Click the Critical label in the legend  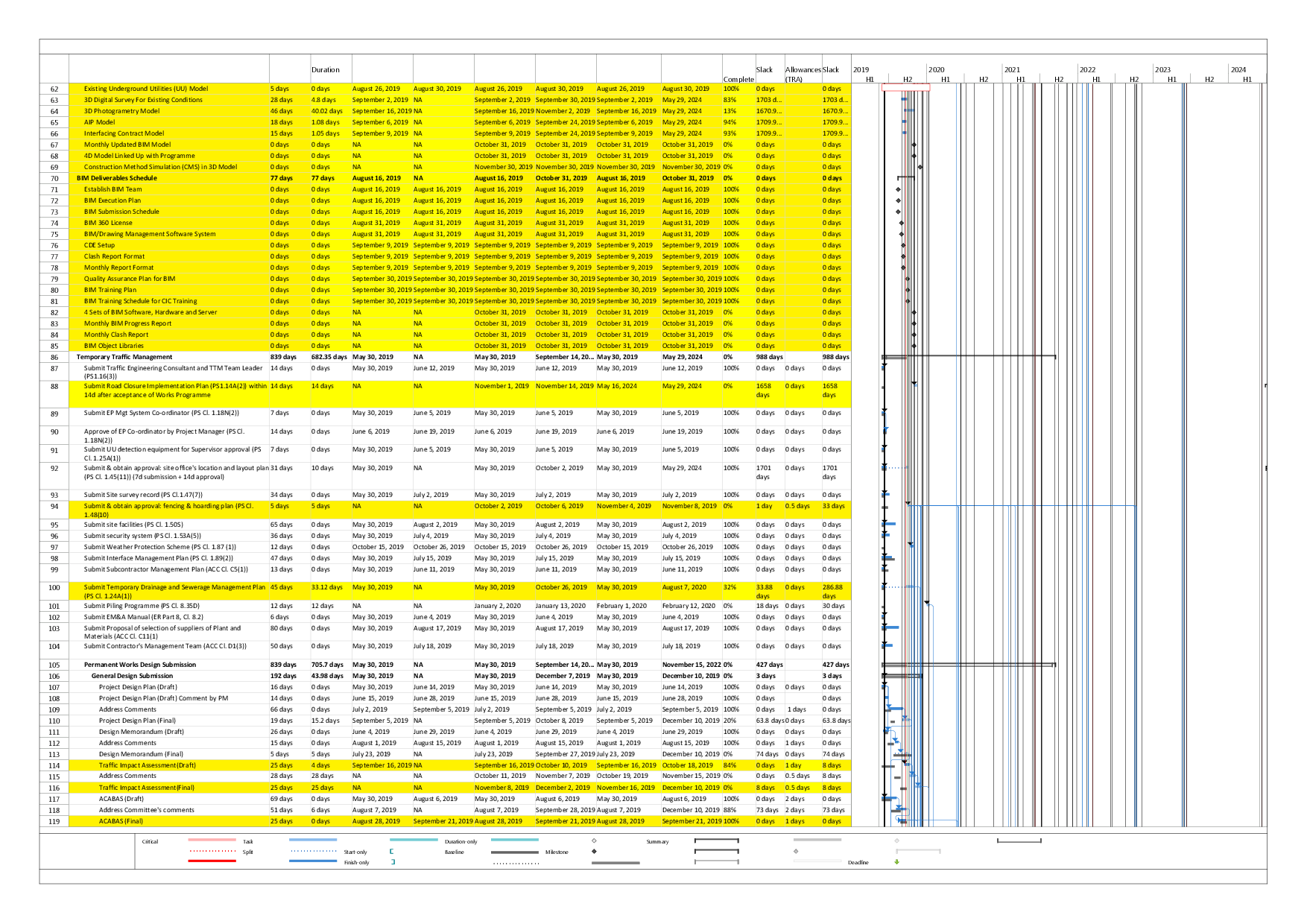[x=150, y=841]
